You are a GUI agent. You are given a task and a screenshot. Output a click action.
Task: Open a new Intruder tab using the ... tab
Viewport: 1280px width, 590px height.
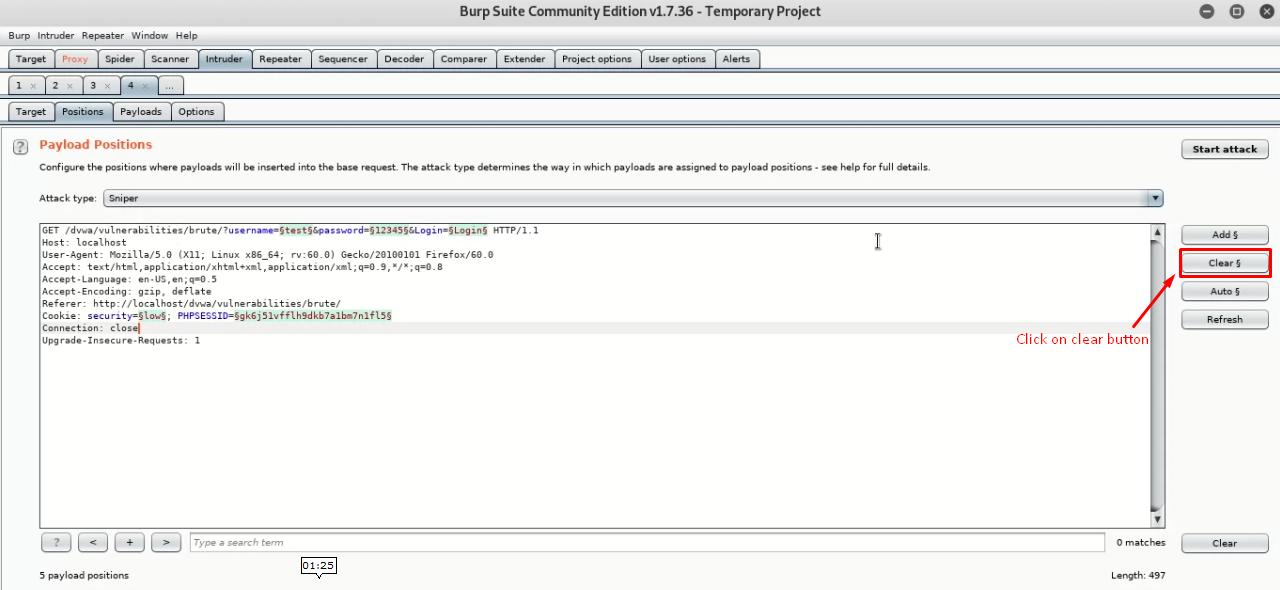(170, 86)
